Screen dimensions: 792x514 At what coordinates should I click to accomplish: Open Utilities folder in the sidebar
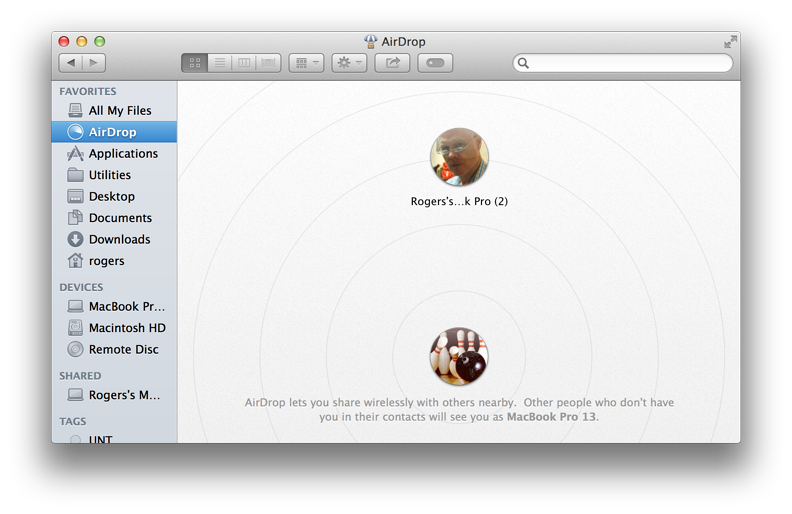(114, 175)
